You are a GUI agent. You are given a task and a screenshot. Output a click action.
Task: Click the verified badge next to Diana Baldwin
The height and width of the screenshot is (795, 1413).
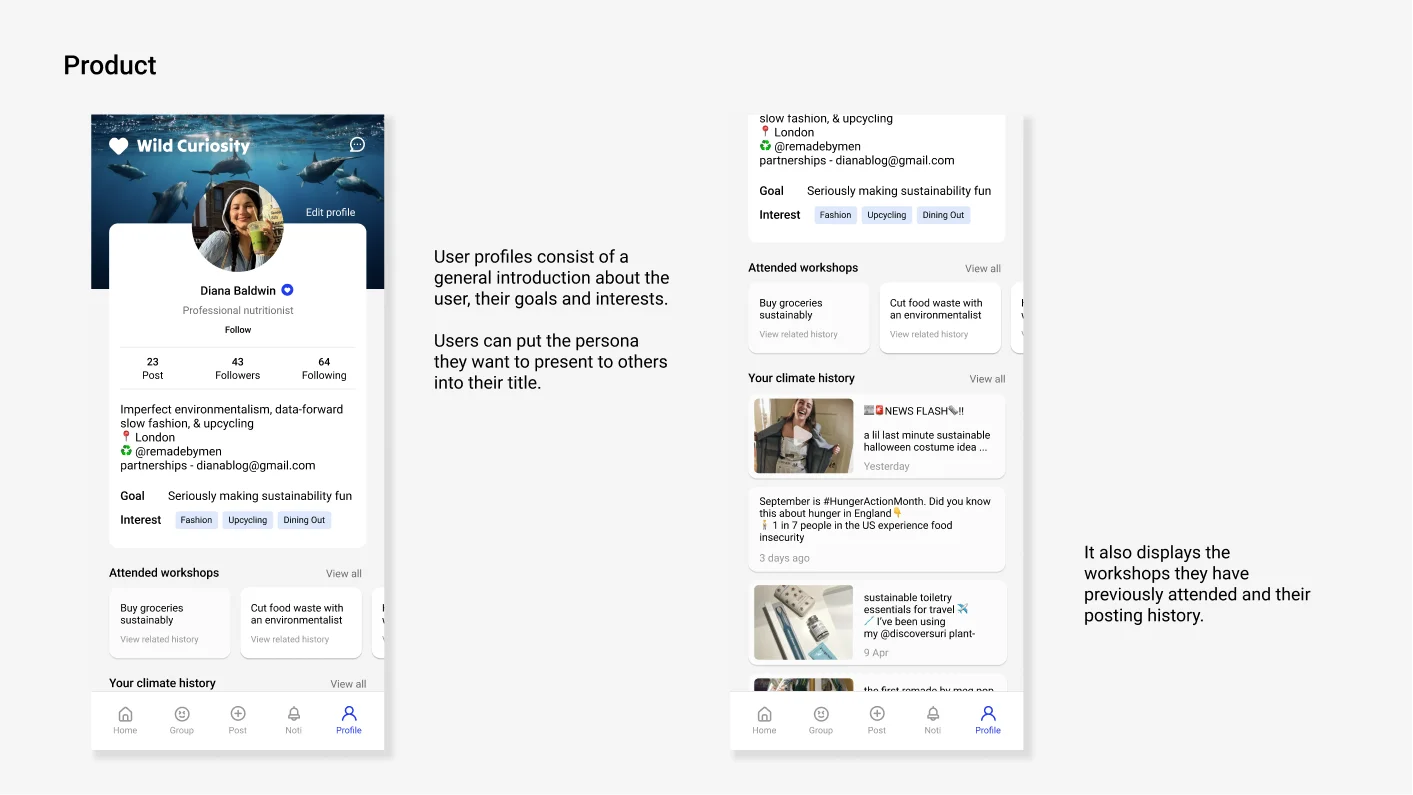coord(287,290)
